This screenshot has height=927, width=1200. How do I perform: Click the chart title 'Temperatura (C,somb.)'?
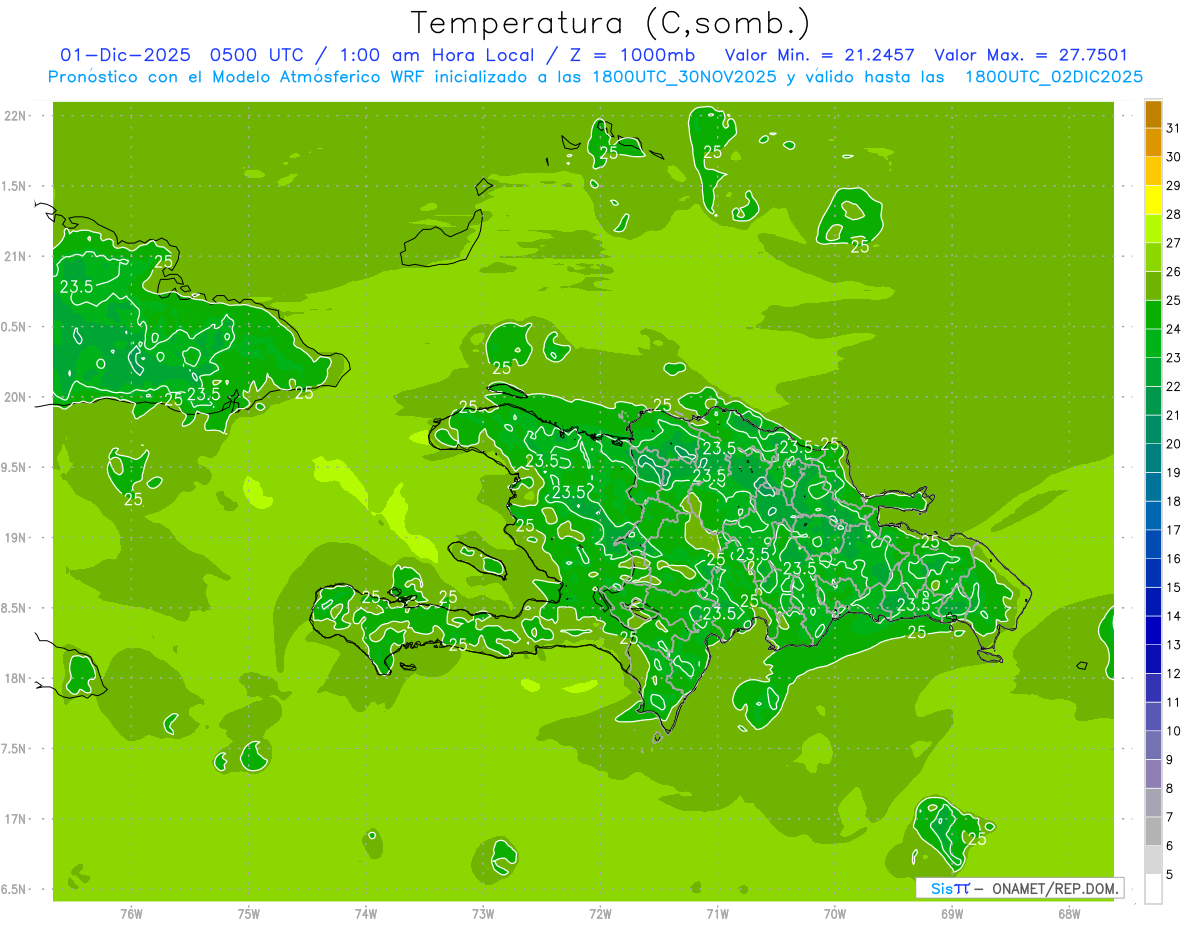pos(610,23)
